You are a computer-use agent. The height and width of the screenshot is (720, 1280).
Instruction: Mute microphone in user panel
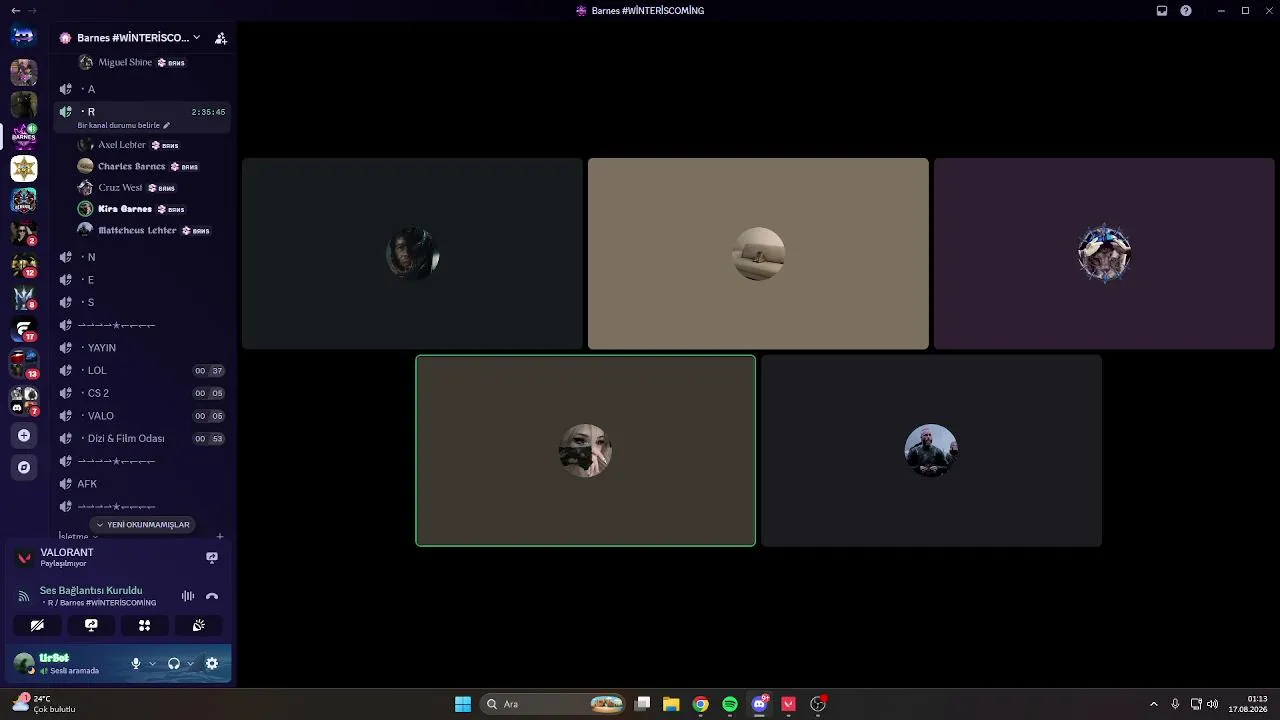(x=136, y=663)
